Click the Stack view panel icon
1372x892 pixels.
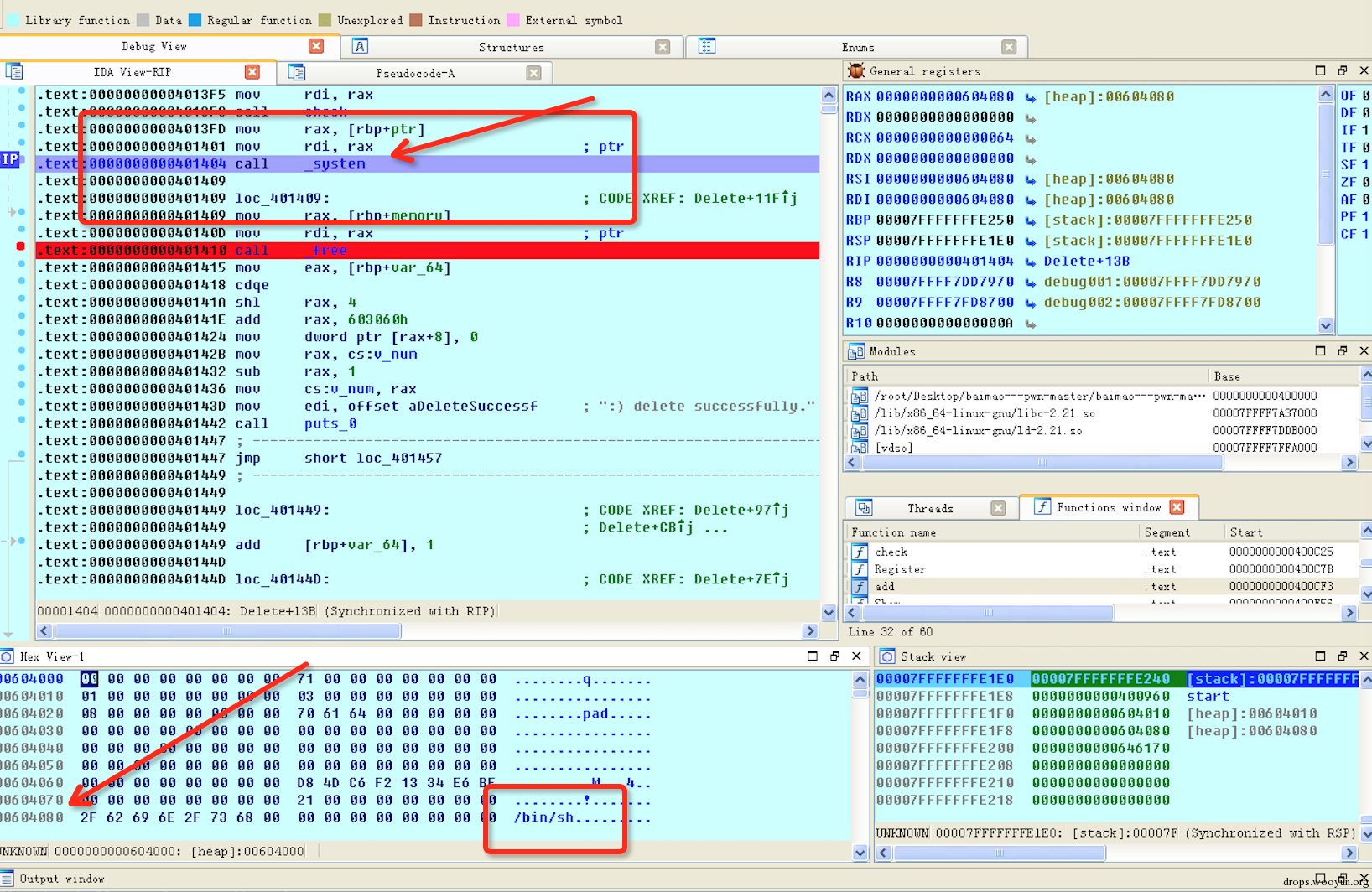887,656
